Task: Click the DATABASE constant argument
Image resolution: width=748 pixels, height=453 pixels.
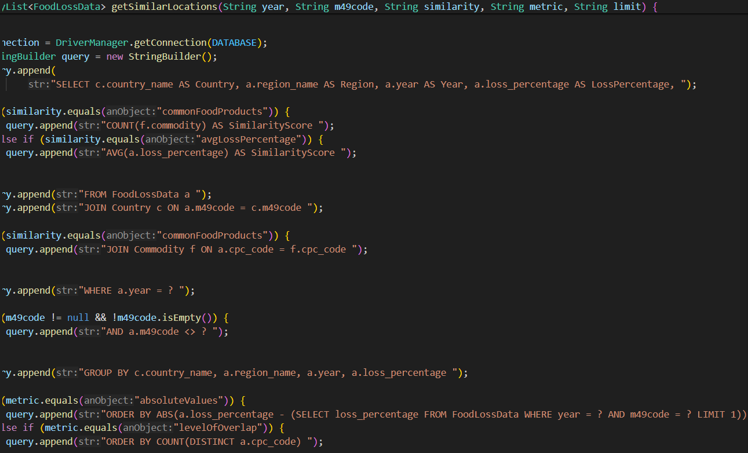Action: (234, 42)
